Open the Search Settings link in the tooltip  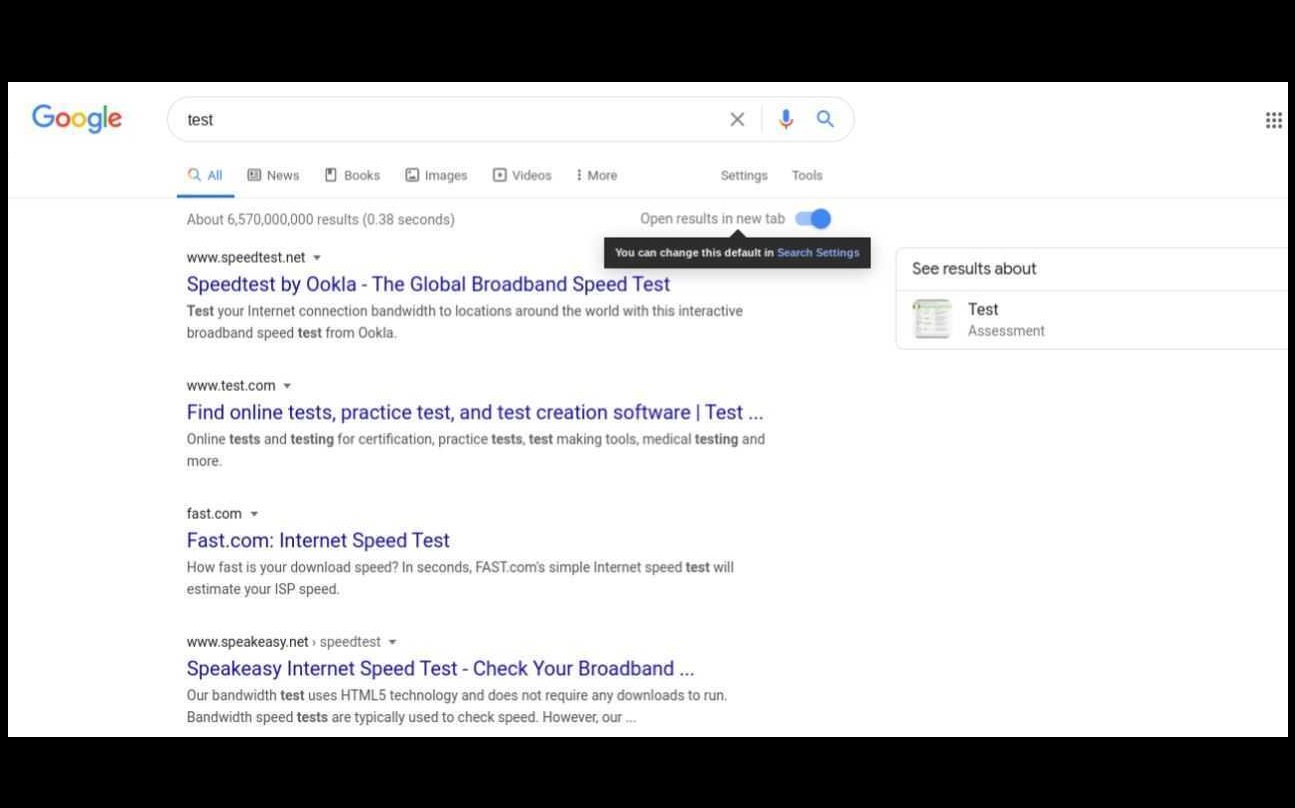coord(818,253)
